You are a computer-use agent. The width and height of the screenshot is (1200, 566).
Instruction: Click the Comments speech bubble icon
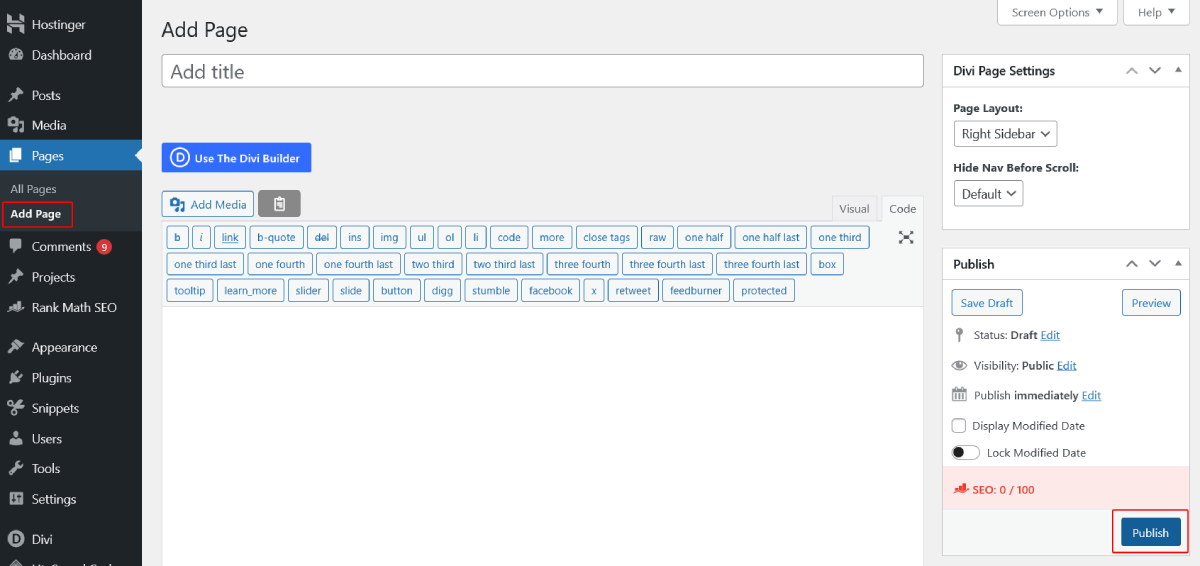[16, 246]
